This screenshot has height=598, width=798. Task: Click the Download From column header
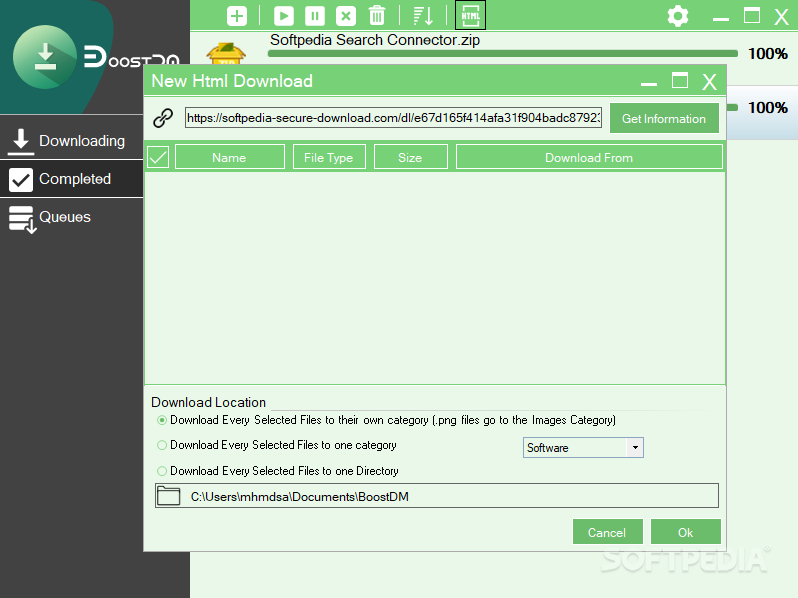589,157
